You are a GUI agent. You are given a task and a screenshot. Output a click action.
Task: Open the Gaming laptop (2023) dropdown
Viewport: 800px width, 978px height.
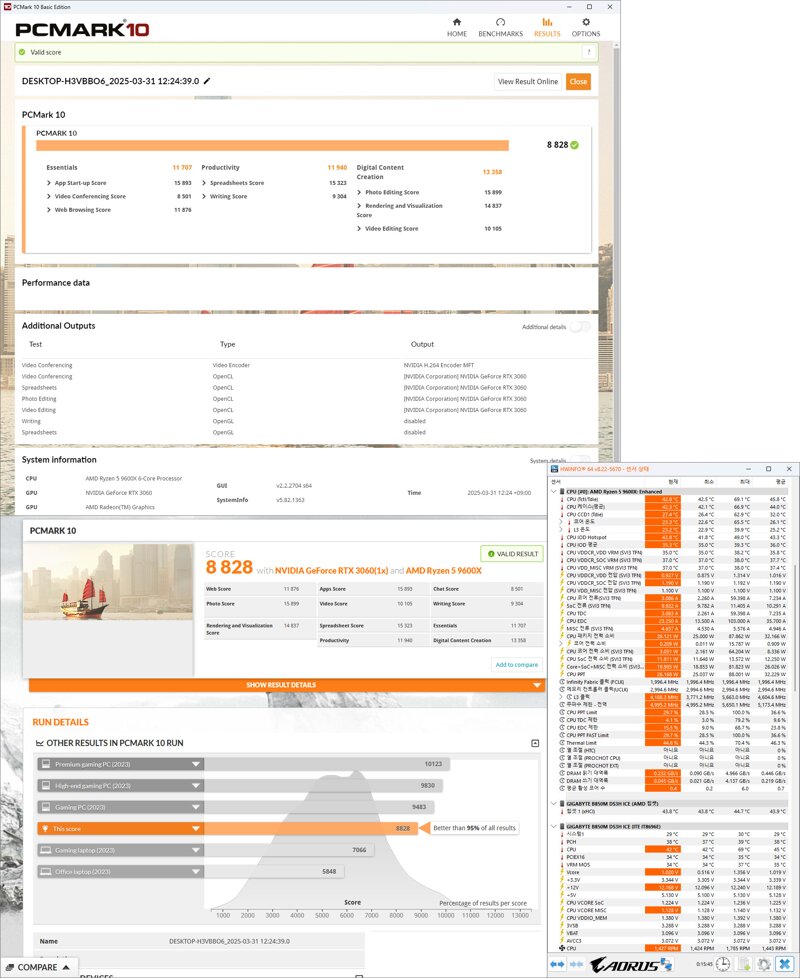196,850
